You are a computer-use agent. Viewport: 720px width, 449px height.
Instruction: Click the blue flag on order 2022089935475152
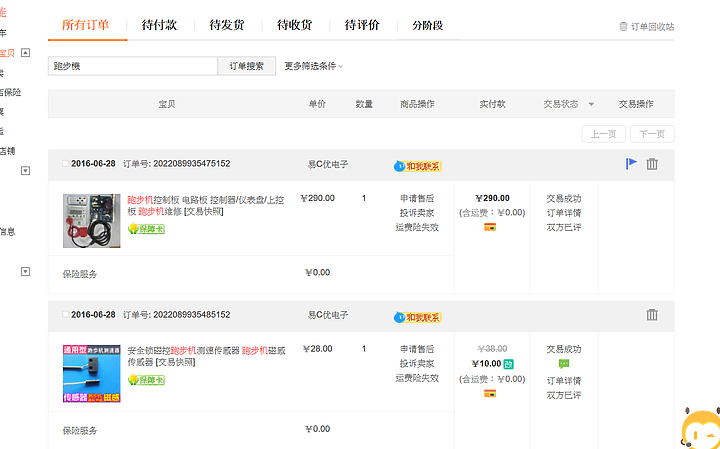click(631, 163)
